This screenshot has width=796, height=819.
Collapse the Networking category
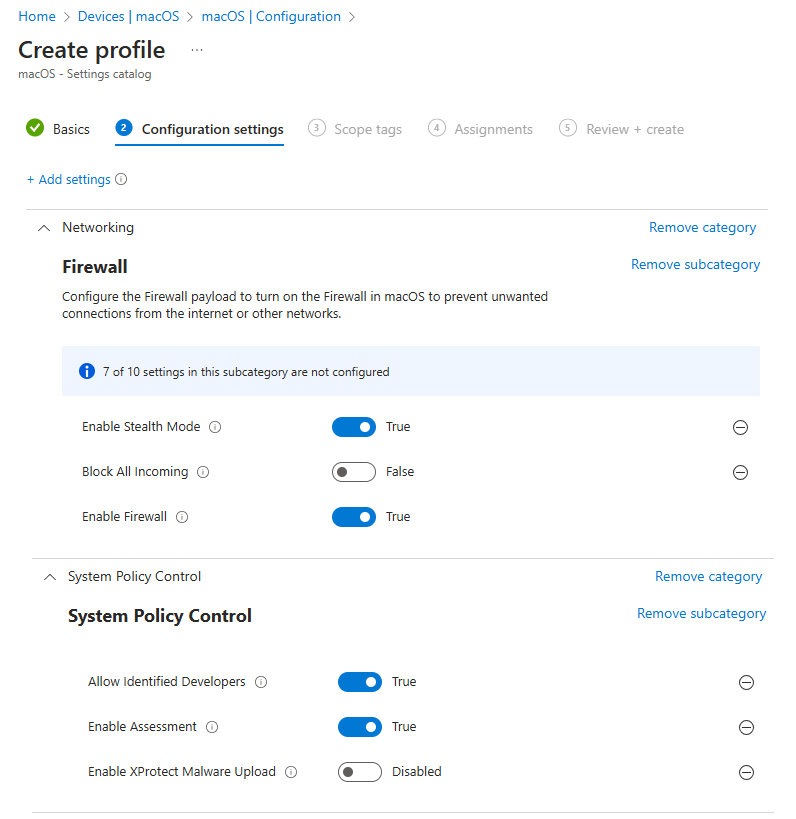[x=44, y=227]
